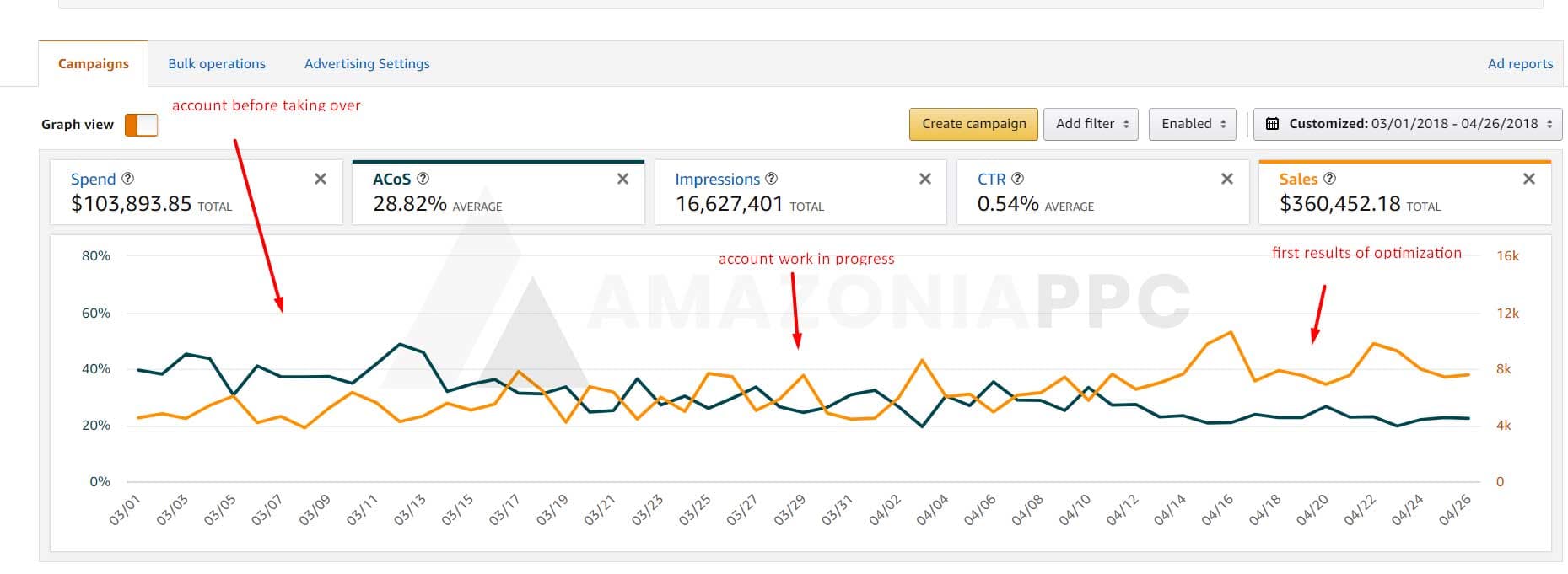Click the 80% left axis label

click(x=96, y=255)
